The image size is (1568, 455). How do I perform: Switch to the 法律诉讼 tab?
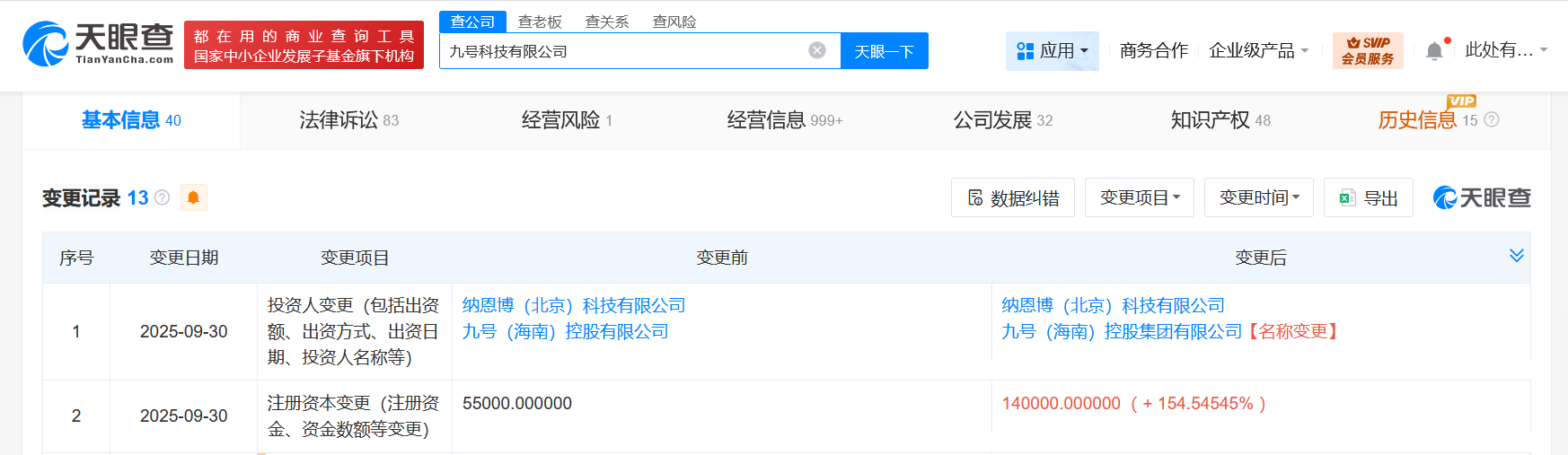click(x=348, y=120)
